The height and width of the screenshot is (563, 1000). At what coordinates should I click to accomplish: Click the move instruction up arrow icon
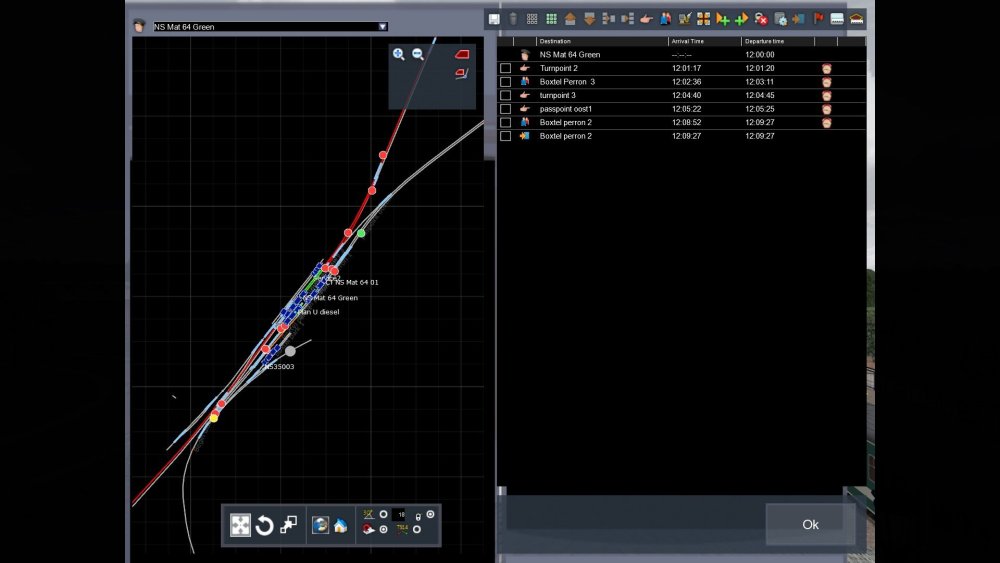pos(570,19)
